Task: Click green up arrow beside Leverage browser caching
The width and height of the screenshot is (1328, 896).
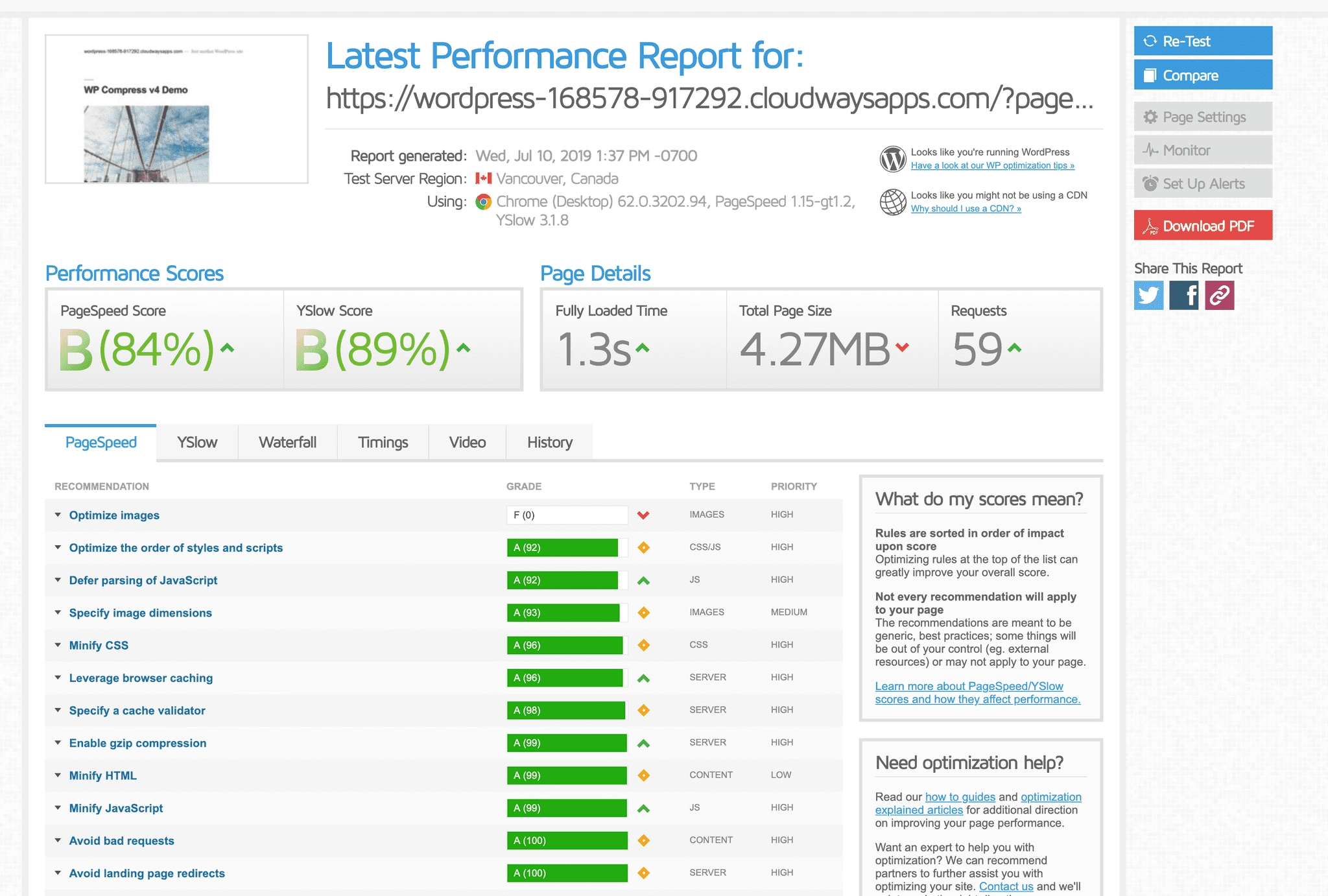Action: pos(643,678)
